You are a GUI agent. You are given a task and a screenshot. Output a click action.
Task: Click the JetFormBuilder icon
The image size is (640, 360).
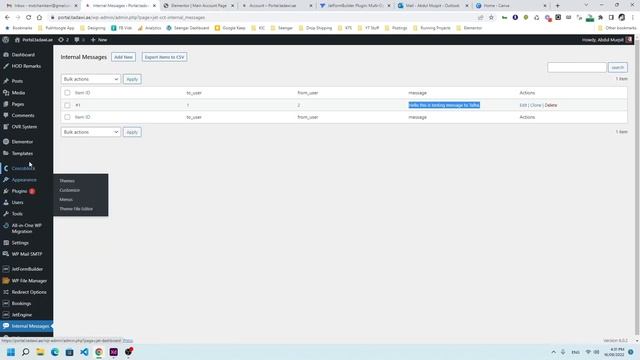(6, 269)
